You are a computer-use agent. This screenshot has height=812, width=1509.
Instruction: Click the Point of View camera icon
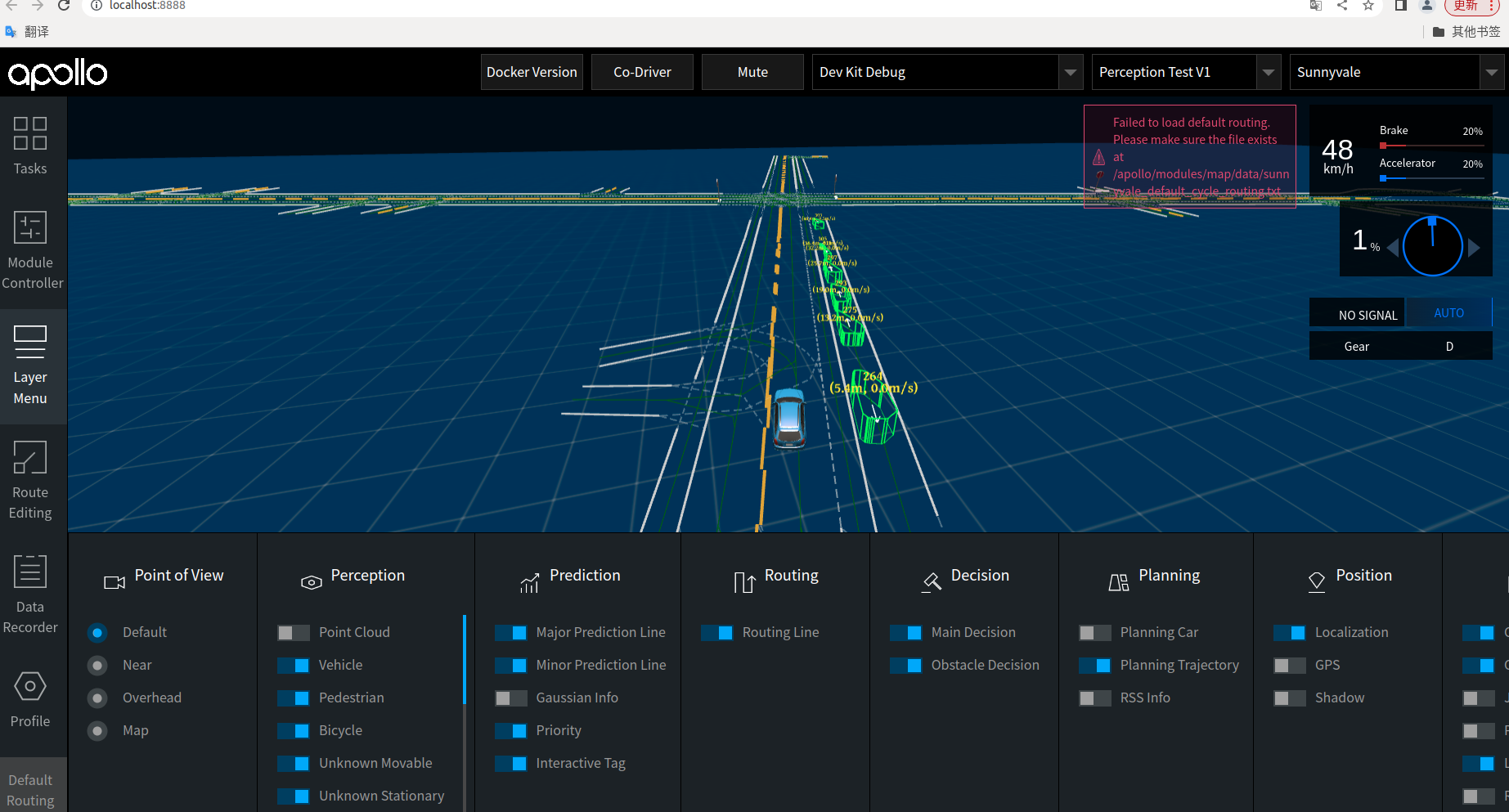pyautogui.click(x=115, y=582)
